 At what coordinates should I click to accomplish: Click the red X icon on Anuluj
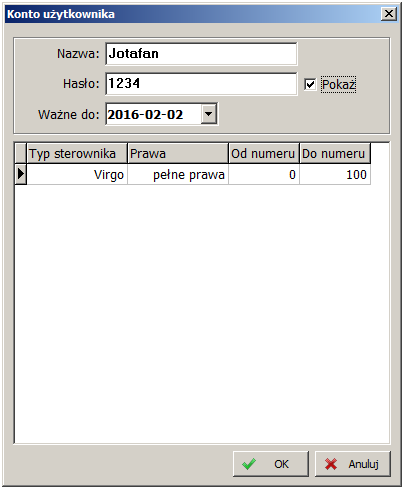[x=331, y=464]
